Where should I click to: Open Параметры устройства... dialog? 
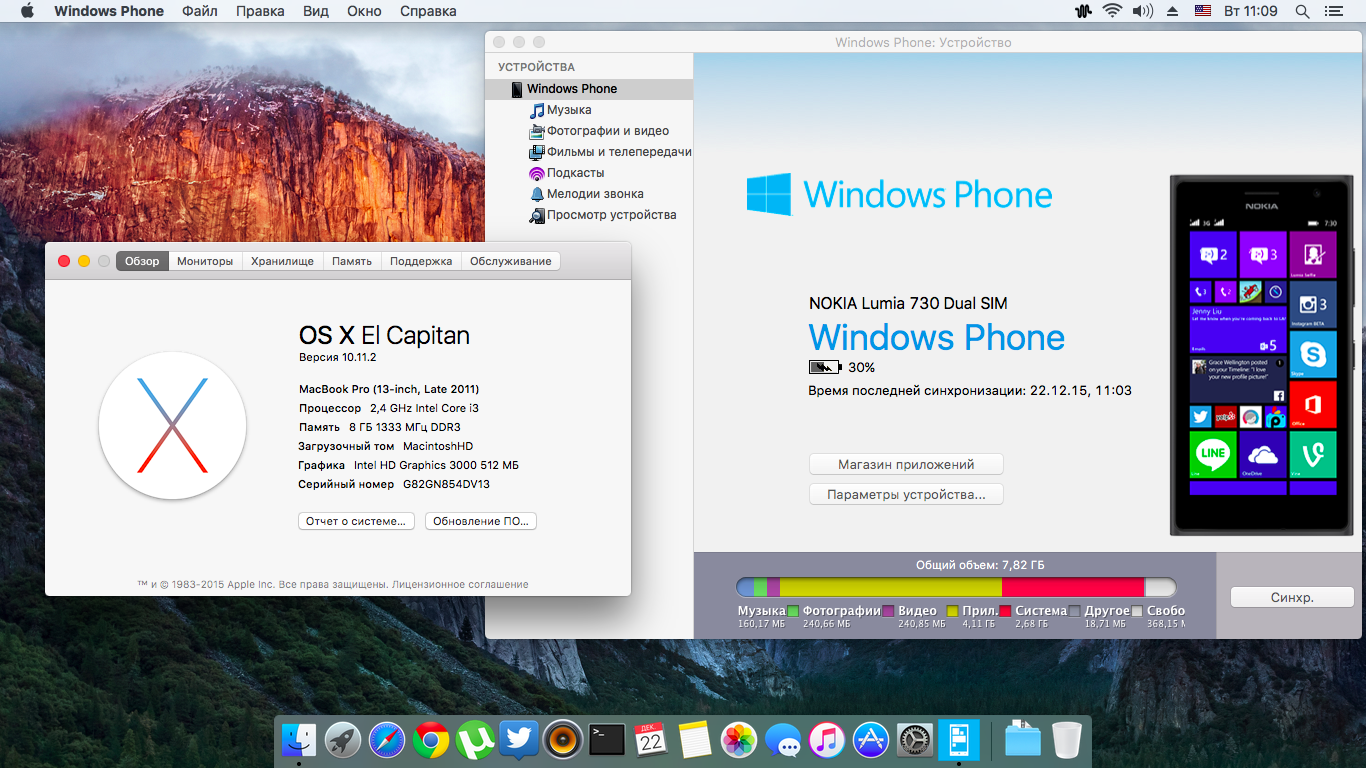pyautogui.click(x=906, y=494)
